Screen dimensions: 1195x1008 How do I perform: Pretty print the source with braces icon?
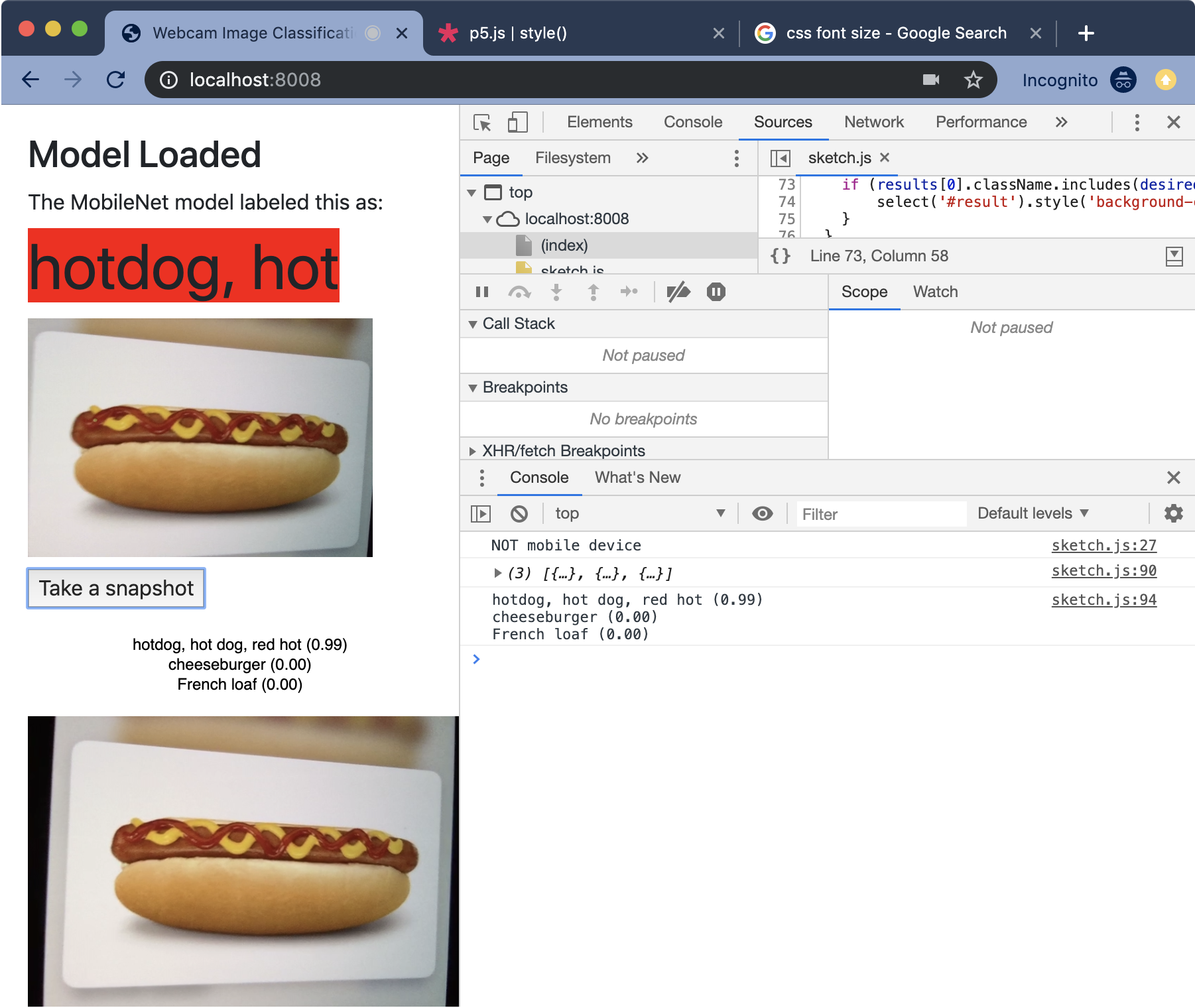click(x=781, y=256)
